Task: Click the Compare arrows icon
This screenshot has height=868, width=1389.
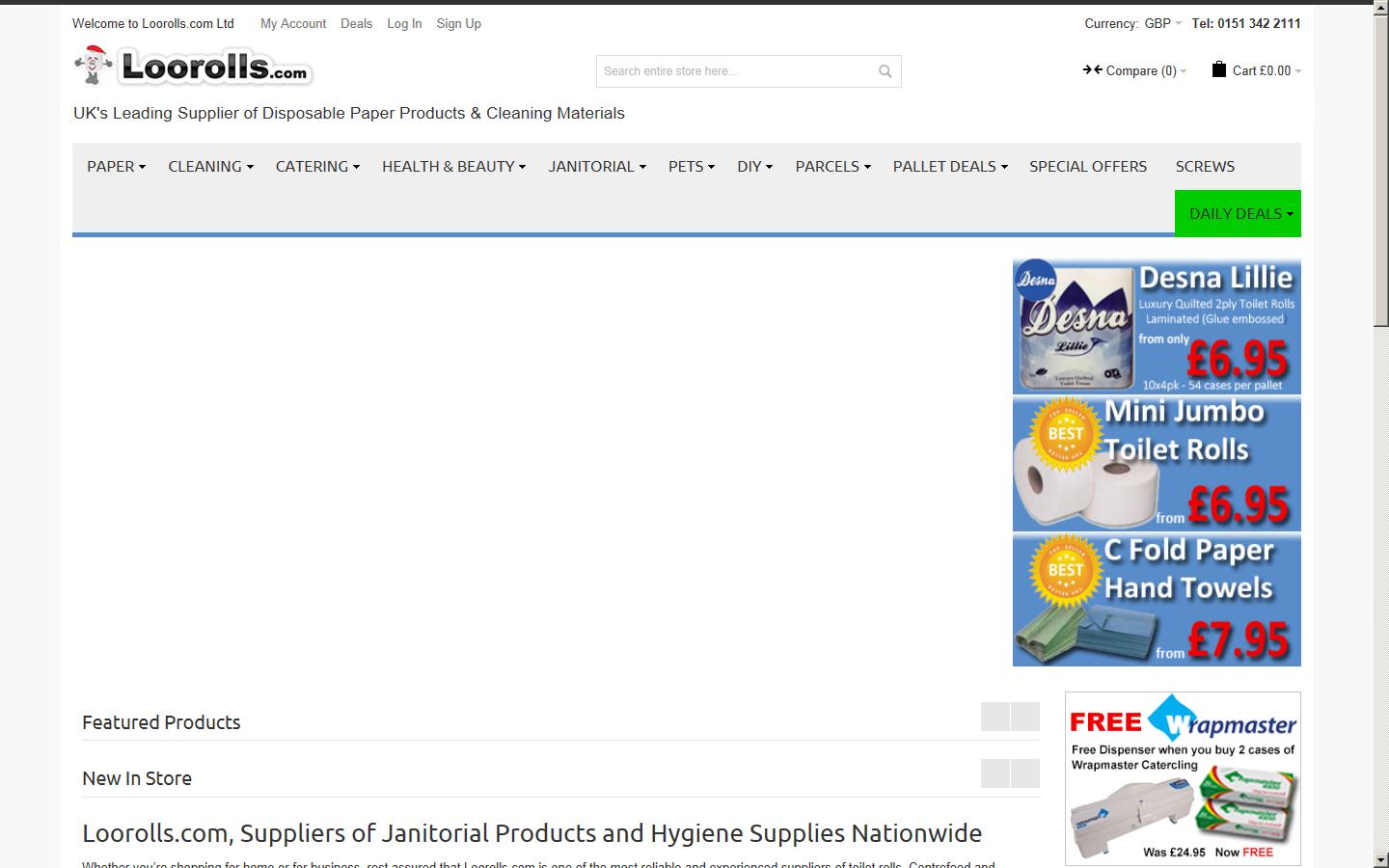Action: [x=1092, y=69]
